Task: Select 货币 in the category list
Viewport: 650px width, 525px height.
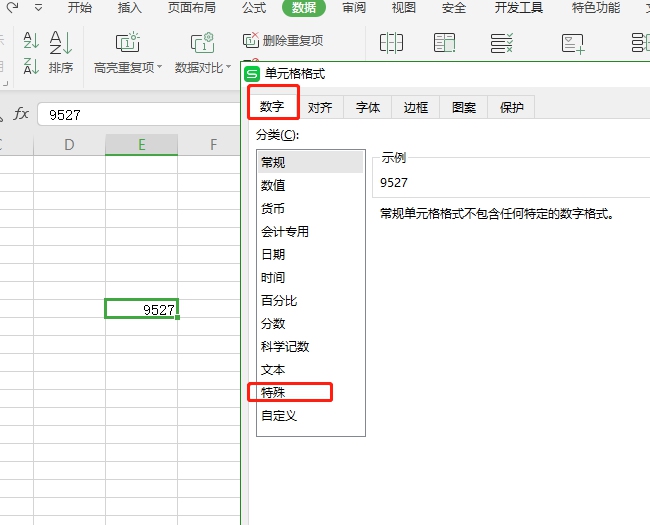Action: 310,208
